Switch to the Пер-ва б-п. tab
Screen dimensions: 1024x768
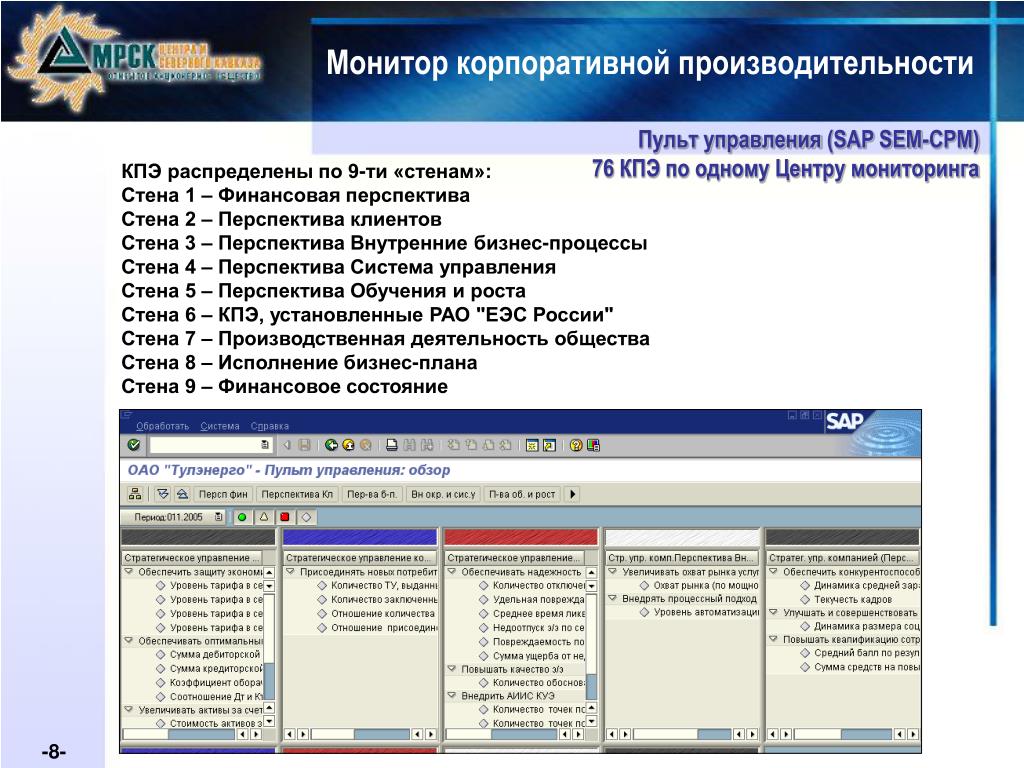tap(372, 494)
